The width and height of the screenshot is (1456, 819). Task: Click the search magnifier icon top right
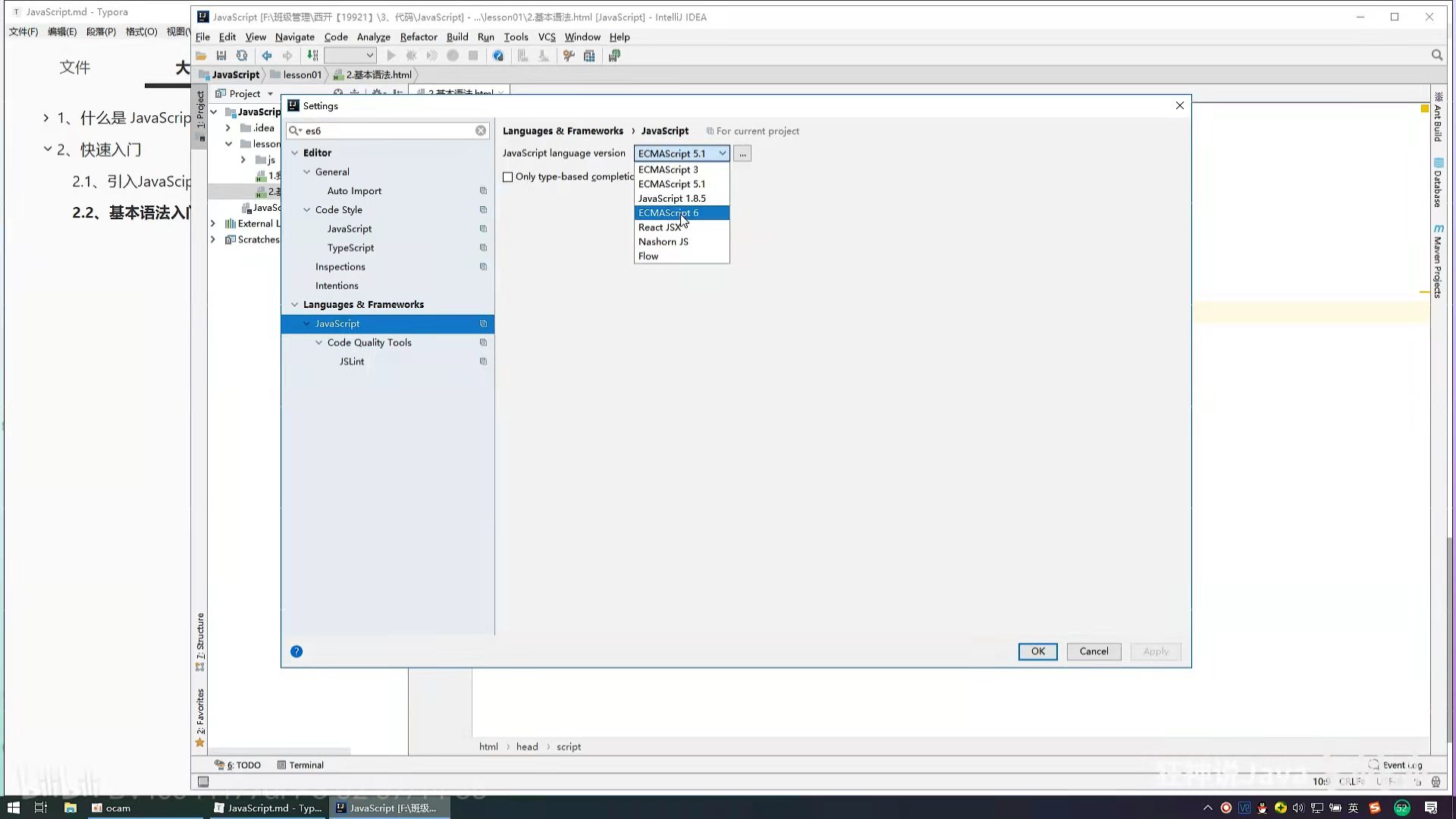[x=1436, y=55]
